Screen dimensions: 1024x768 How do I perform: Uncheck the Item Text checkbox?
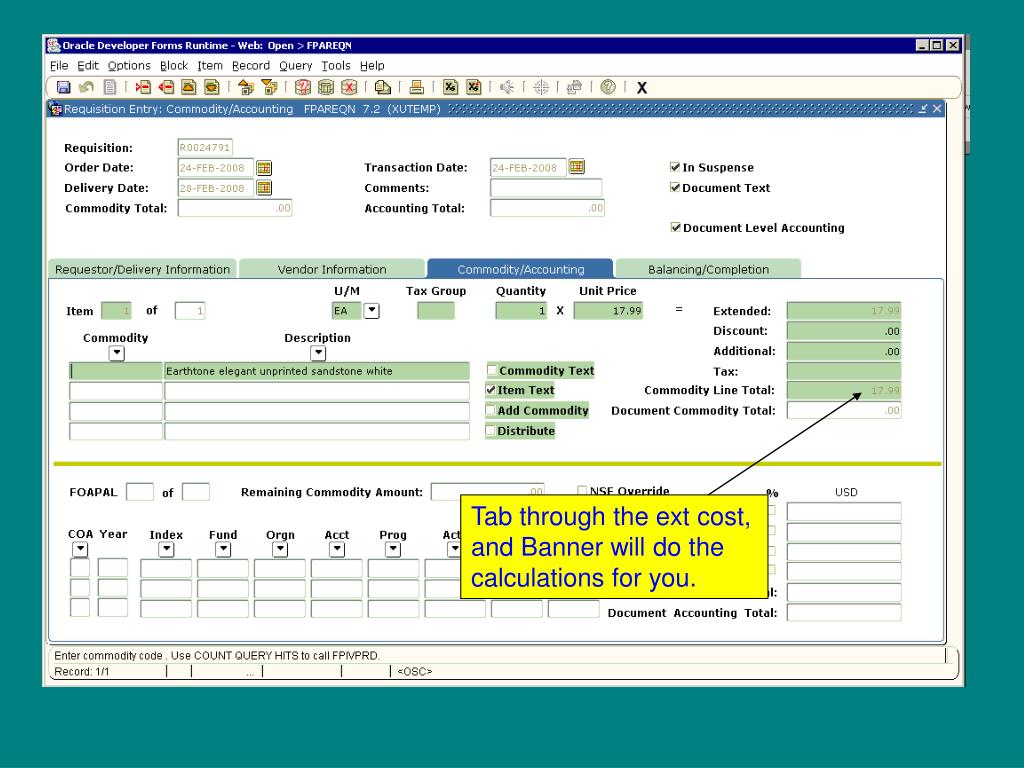pos(491,390)
